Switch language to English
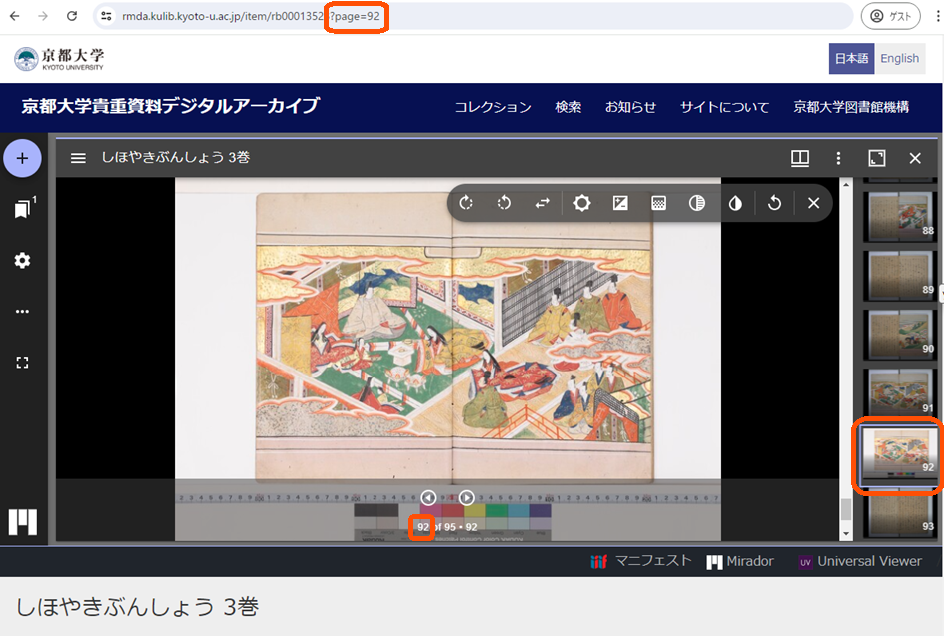The height and width of the screenshot is (636, 944). pyautogui.click(x=899, y=58)
